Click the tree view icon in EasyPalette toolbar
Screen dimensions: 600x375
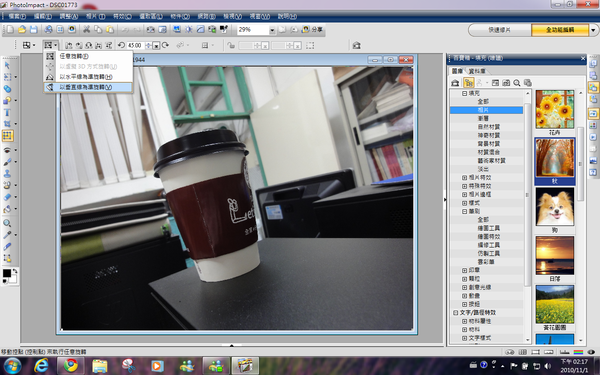[x=468, y=83]
